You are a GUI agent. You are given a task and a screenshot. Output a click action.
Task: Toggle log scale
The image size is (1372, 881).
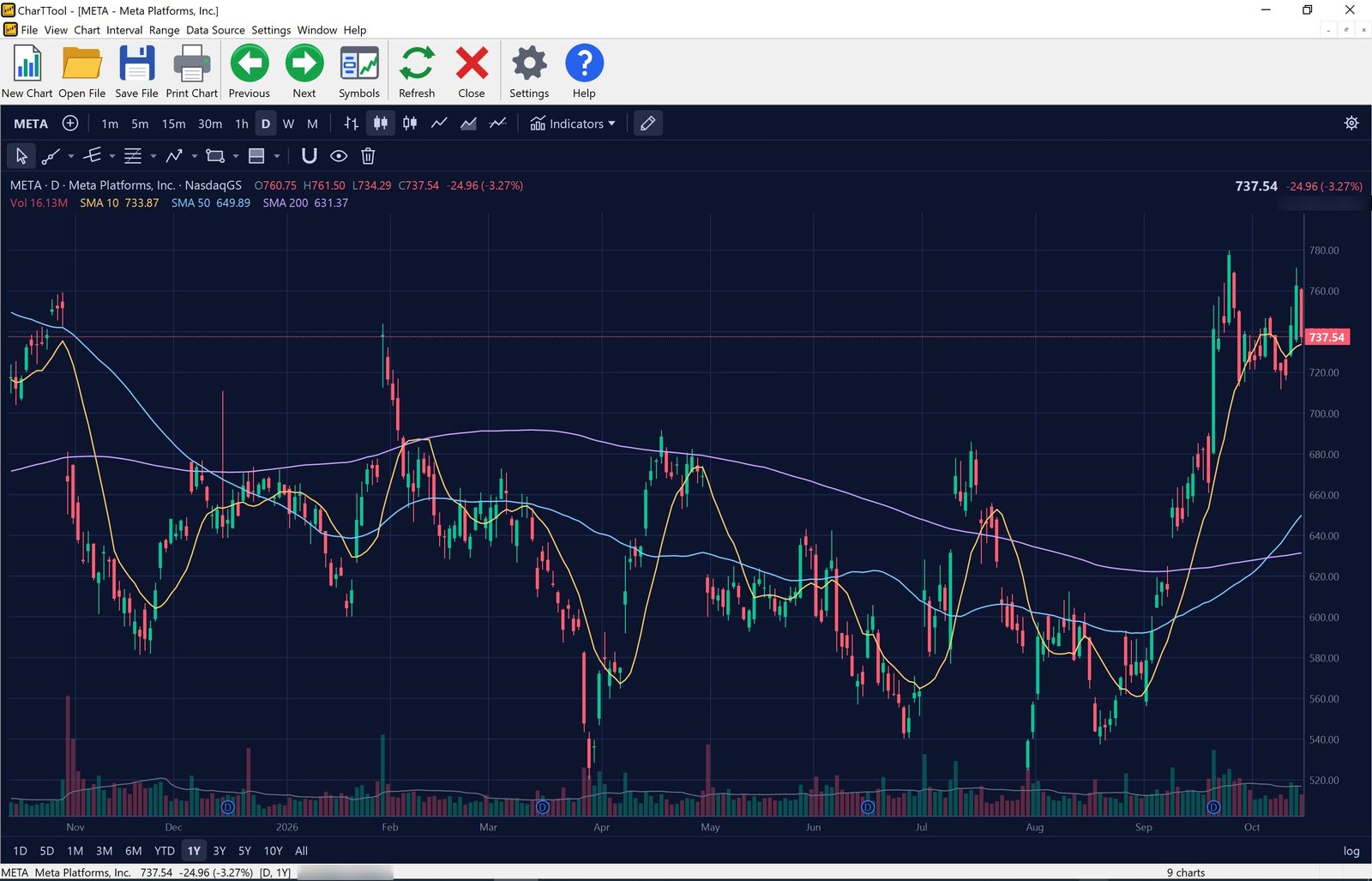[1351, 851]
